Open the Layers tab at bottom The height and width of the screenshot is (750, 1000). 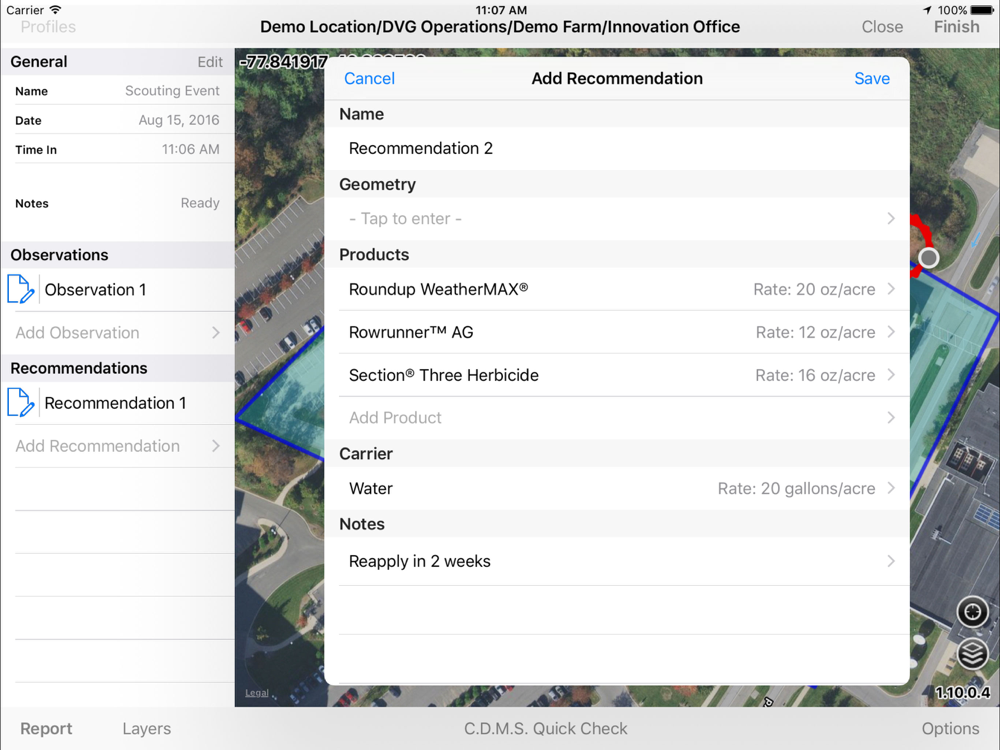147,728
